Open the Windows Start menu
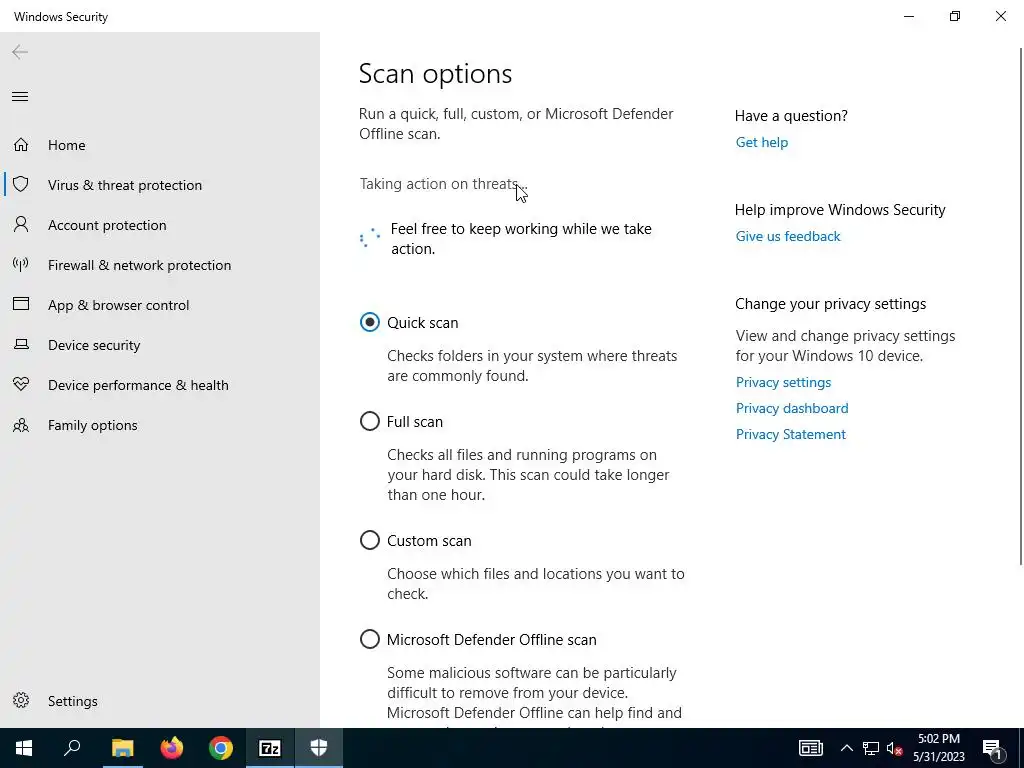This screenshot has width=1024, height=768. click(x=24, y=748)
